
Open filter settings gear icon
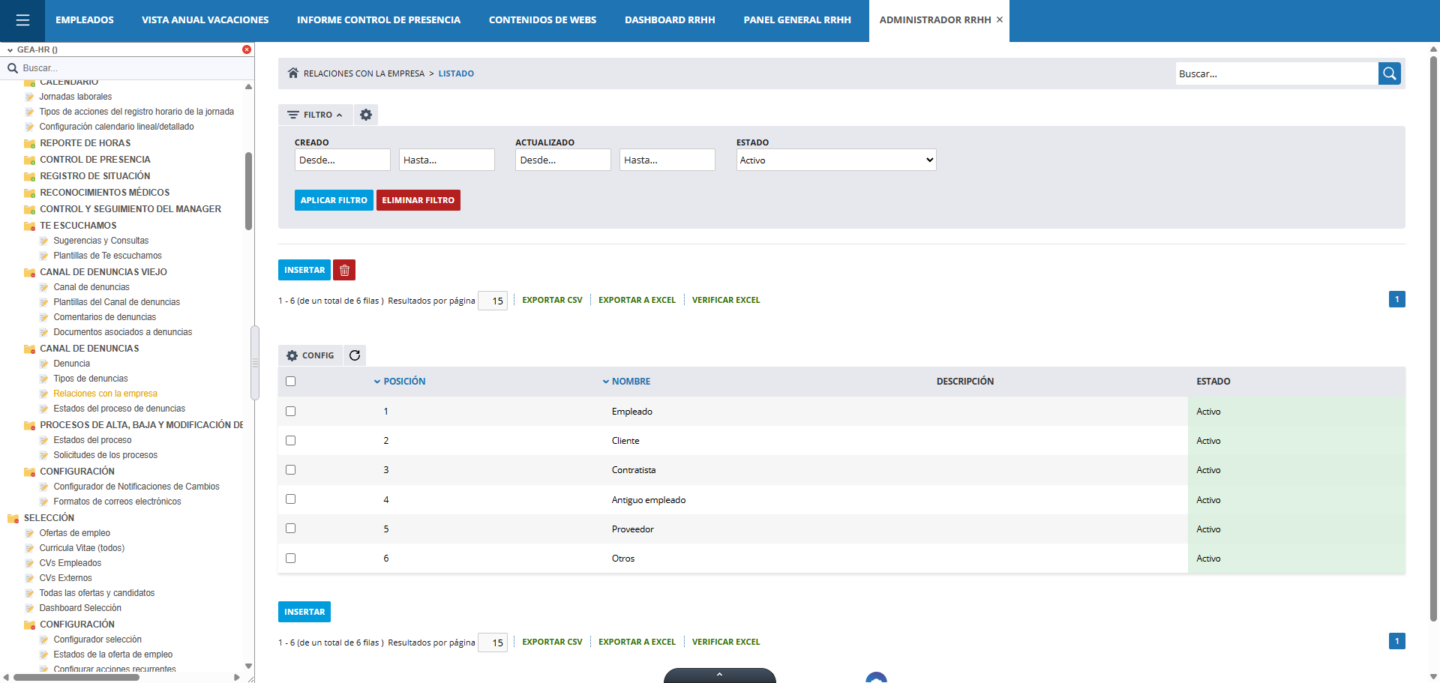point(366,115)
